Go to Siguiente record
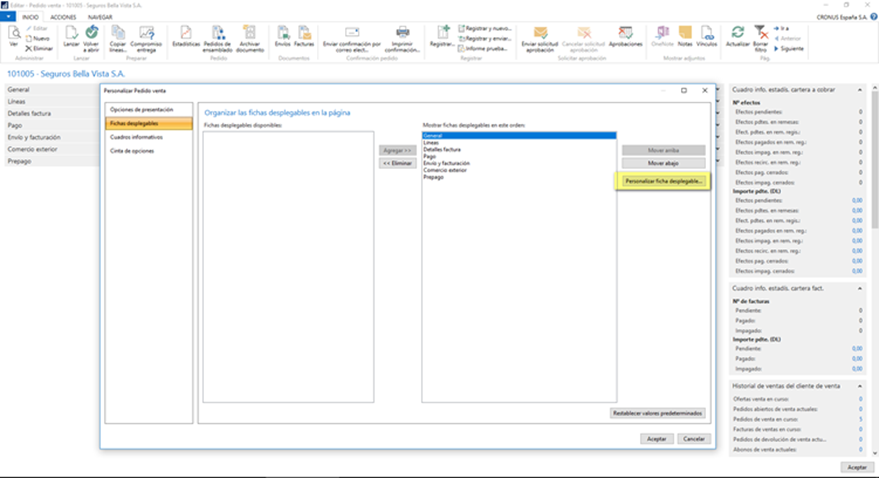 [789, 49]
